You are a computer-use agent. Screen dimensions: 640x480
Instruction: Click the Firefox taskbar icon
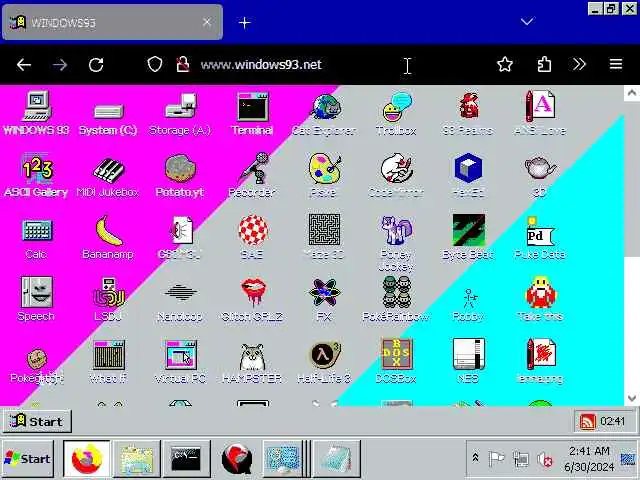point(87,459)
